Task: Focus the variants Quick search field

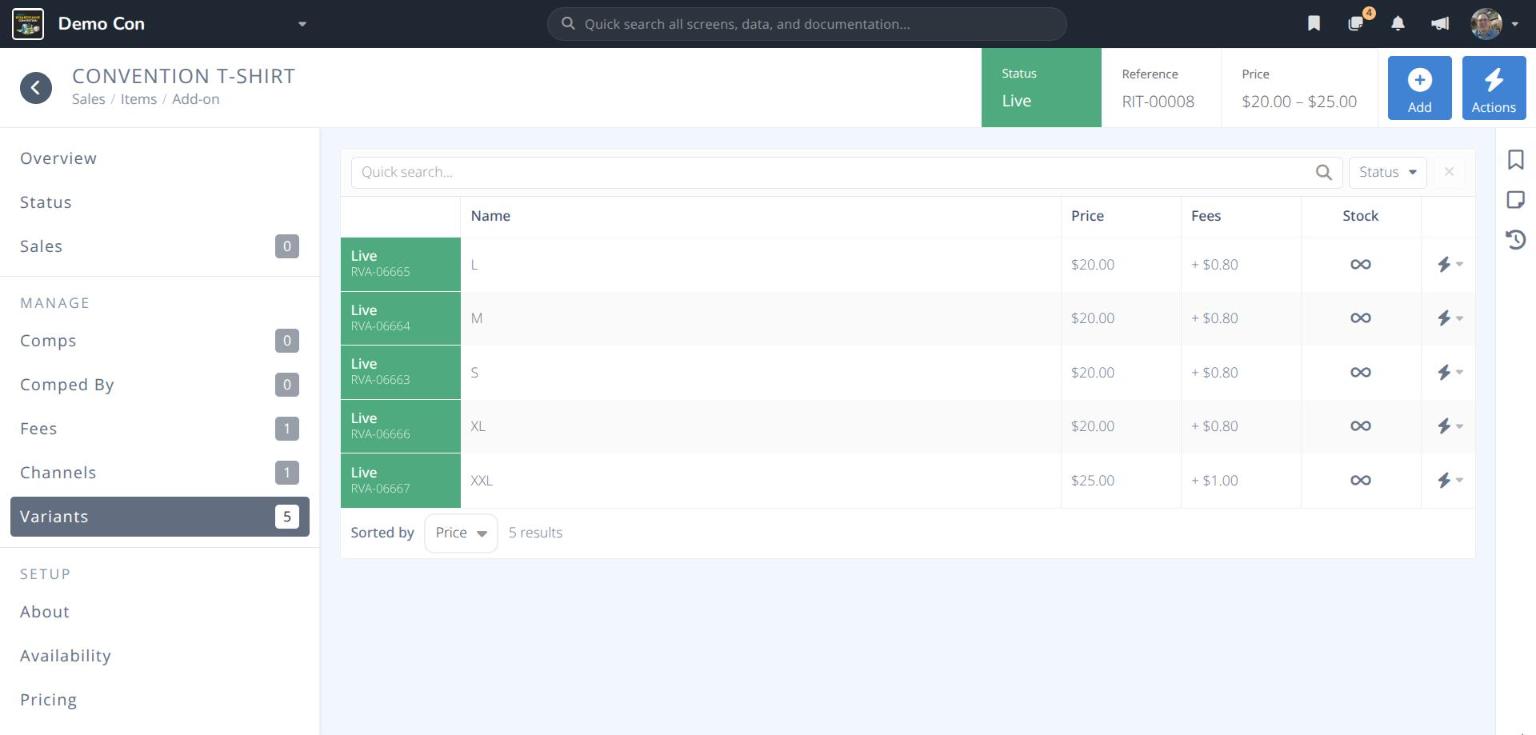Action: click(846, 172)
